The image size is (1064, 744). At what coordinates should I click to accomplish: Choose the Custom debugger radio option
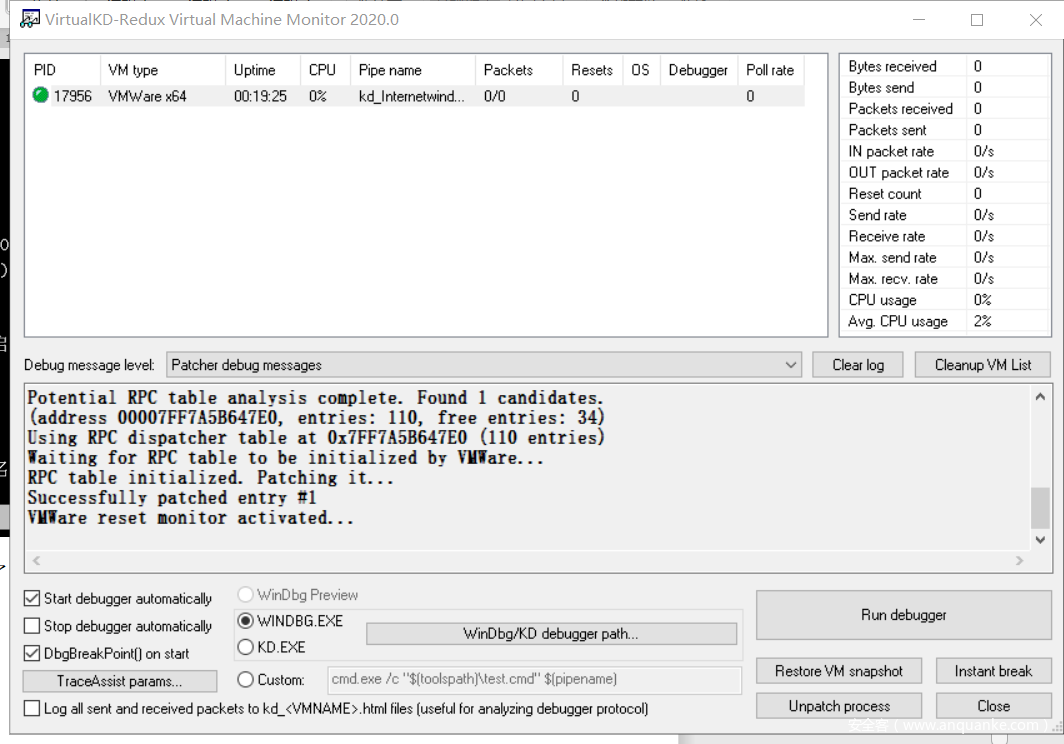(245, 680)
